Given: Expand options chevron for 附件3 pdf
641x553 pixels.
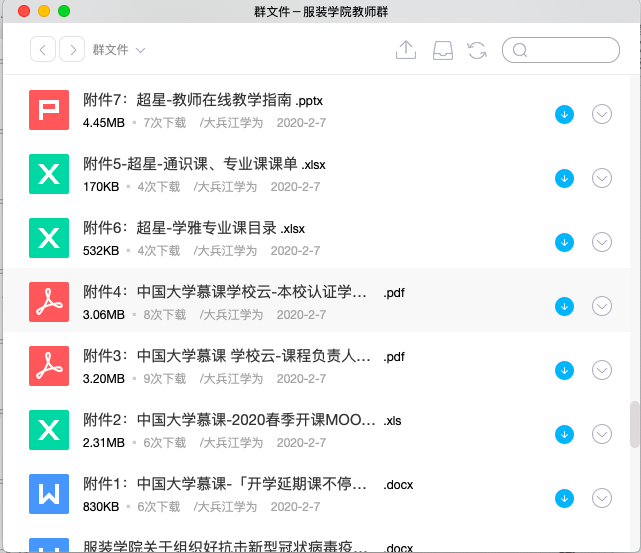Looking at the screenshot, I should click(602, 370).
